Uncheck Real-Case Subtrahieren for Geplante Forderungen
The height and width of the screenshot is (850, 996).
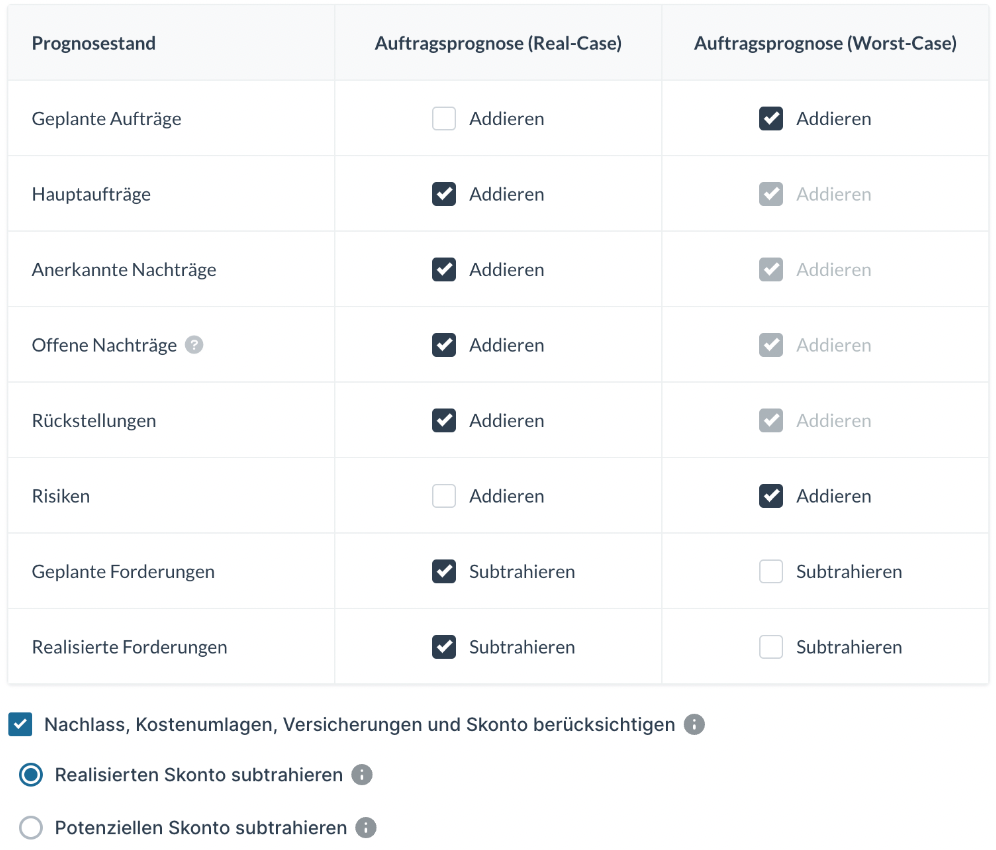pyautogui.click(x=444, y=572)
